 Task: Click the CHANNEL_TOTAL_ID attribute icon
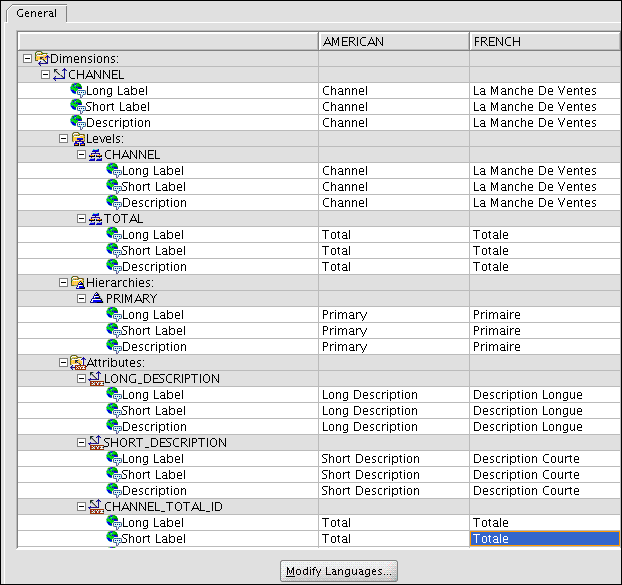[x=95, y=507]
